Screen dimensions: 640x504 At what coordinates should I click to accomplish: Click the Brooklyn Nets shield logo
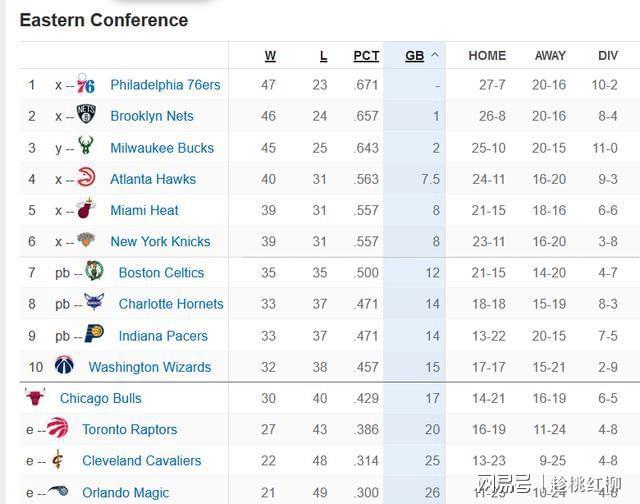[86, 114]
